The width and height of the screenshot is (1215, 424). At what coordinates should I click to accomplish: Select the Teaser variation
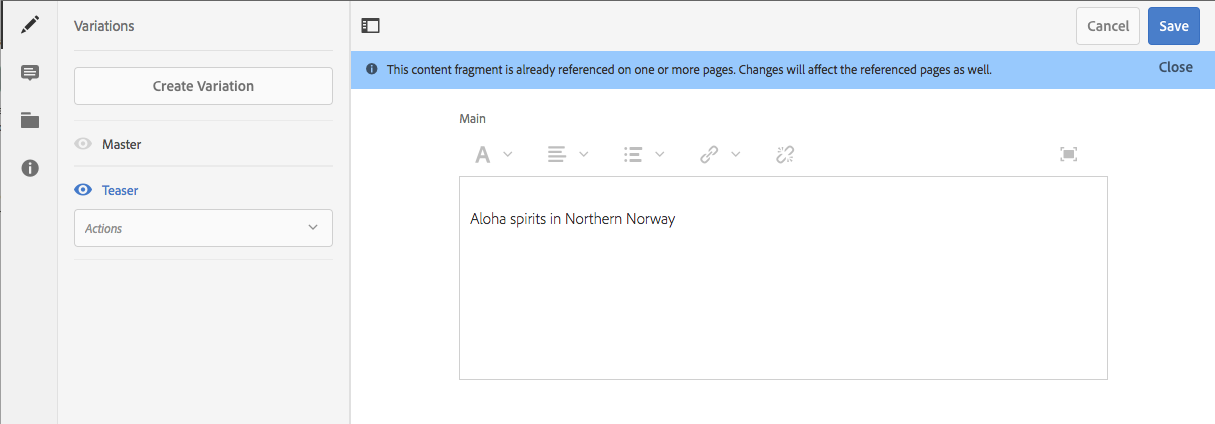click(x=120, y=190)
